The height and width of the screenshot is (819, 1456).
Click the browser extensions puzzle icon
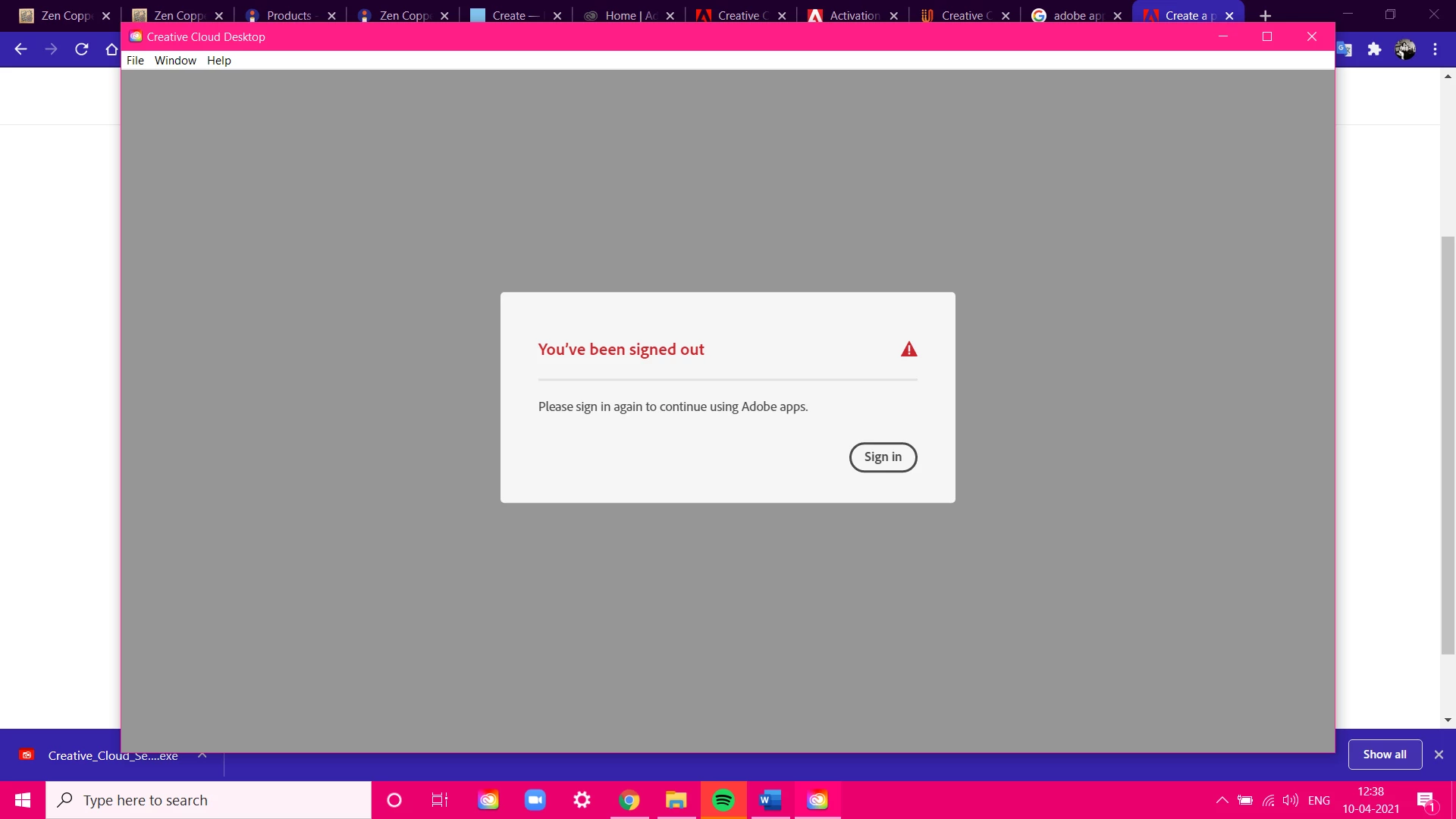[1374, 49]
